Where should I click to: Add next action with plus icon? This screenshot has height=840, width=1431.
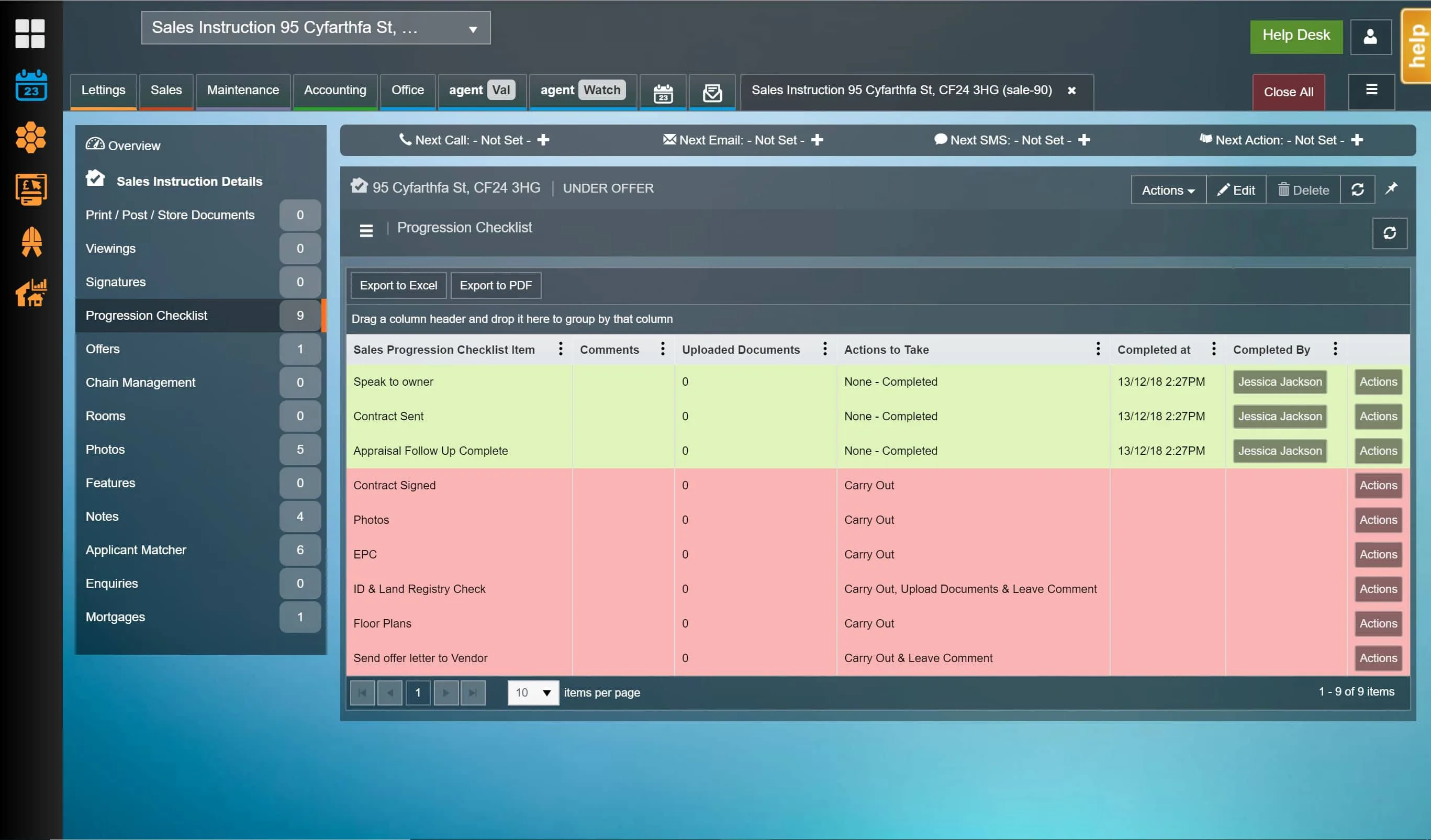(1357, 140)
